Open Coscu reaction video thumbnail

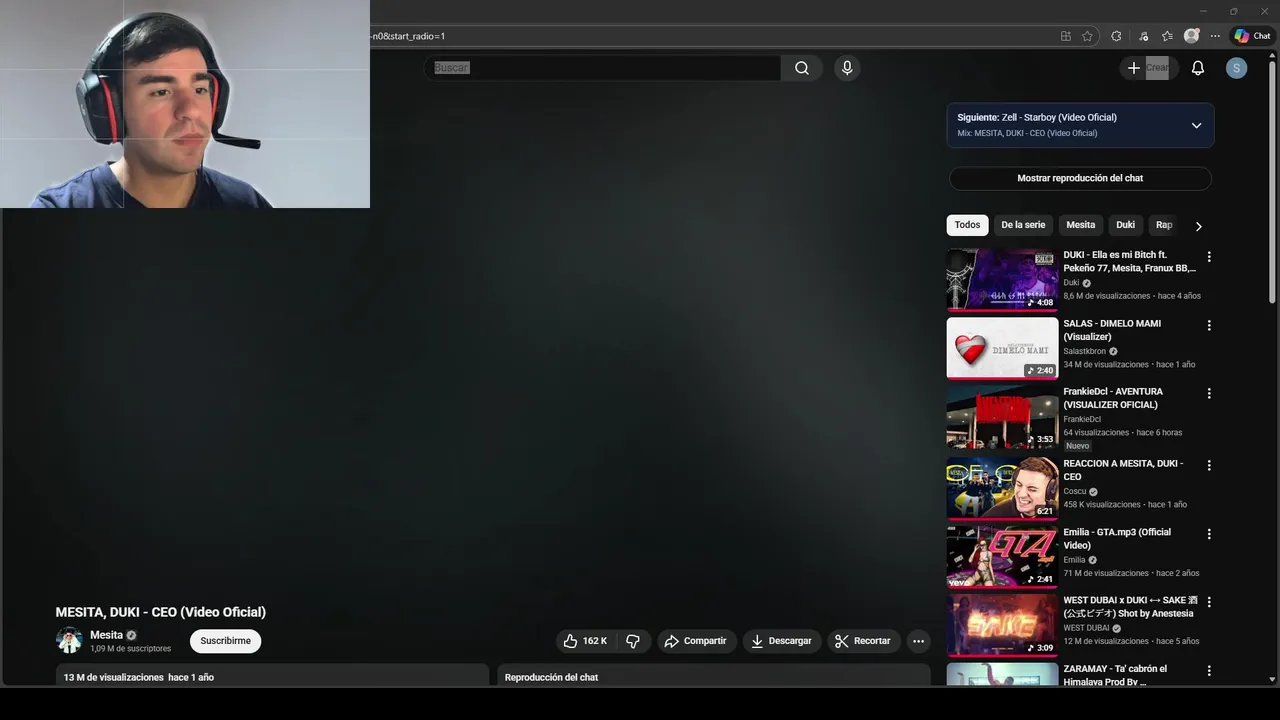tap(1002, 488)
